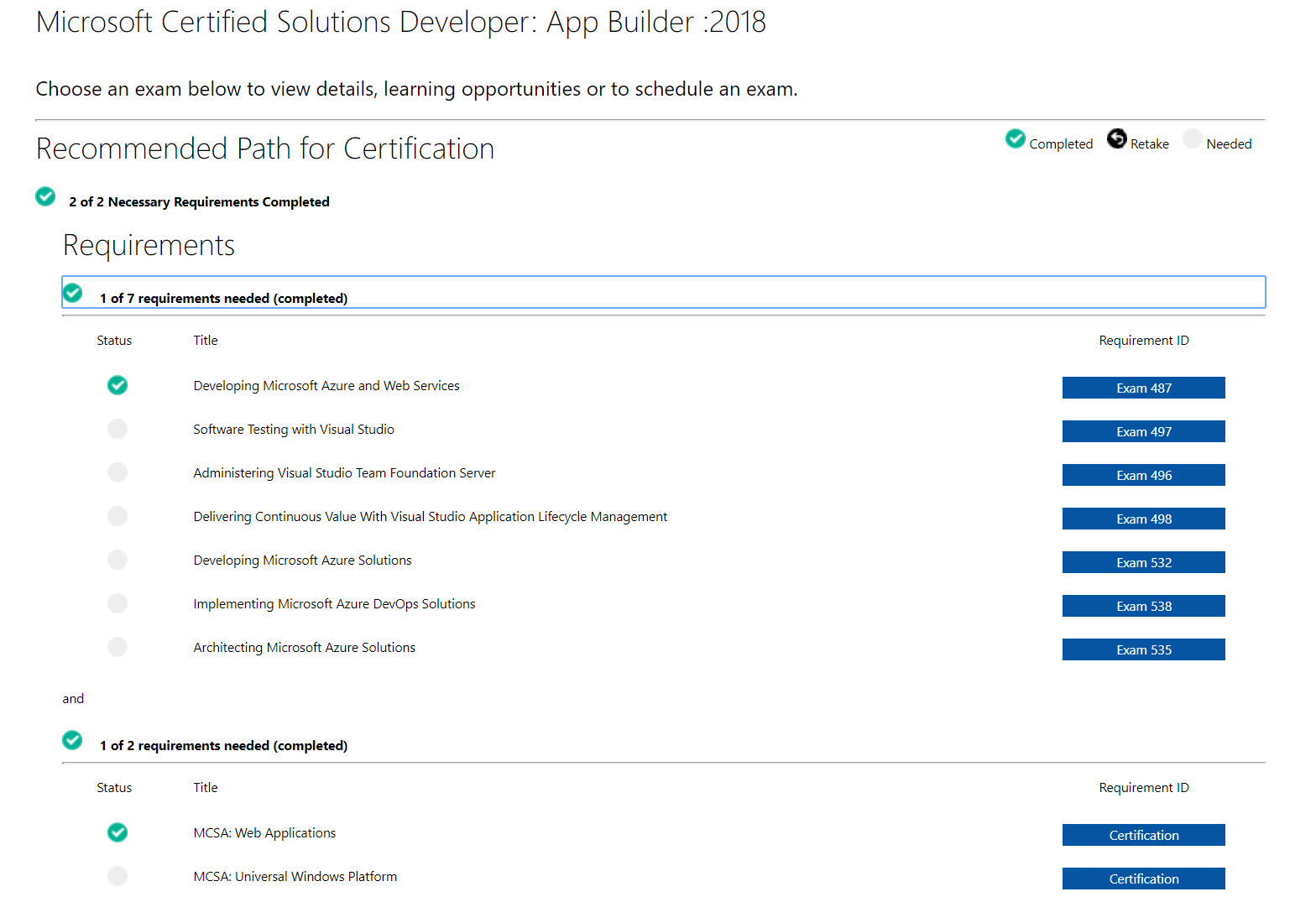Image resolution: width=1316 pixels, height=923 pixels.
Task: Click status circle for Developing Microsoft Azure Solutions
Action: point(117,560)
